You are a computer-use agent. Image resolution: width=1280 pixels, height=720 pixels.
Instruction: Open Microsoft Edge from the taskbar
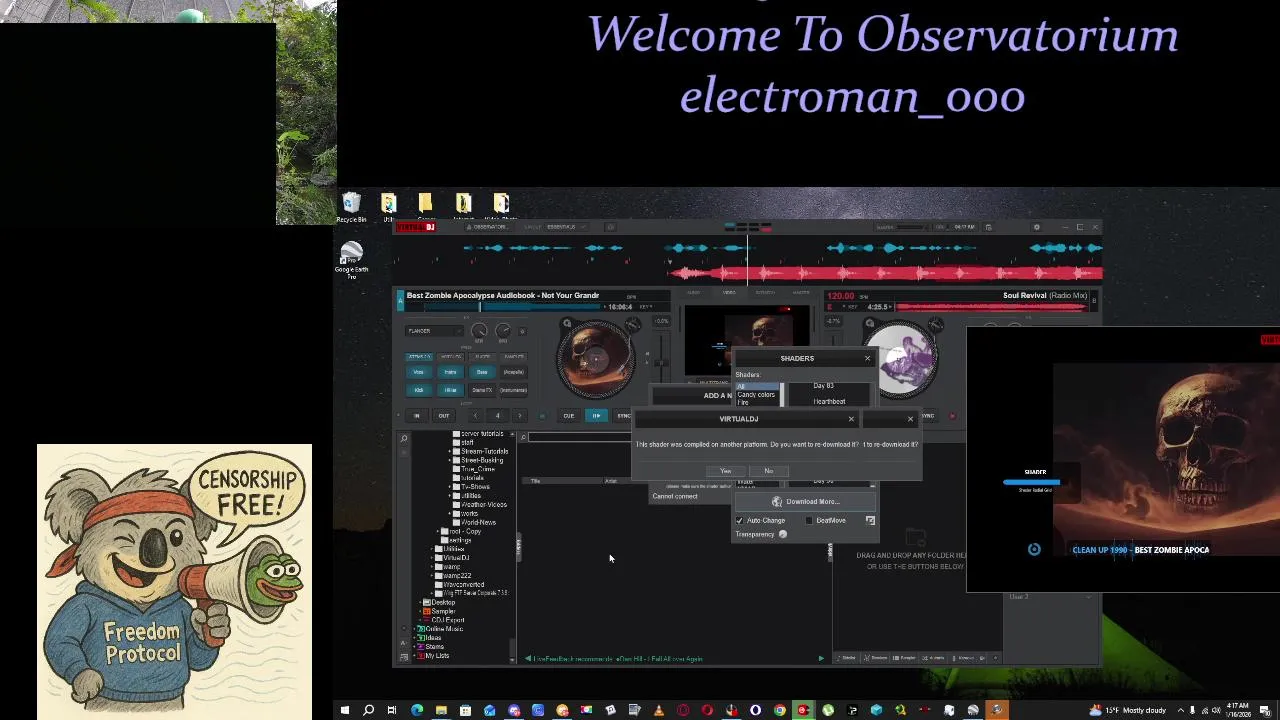(x=417, y=710)
